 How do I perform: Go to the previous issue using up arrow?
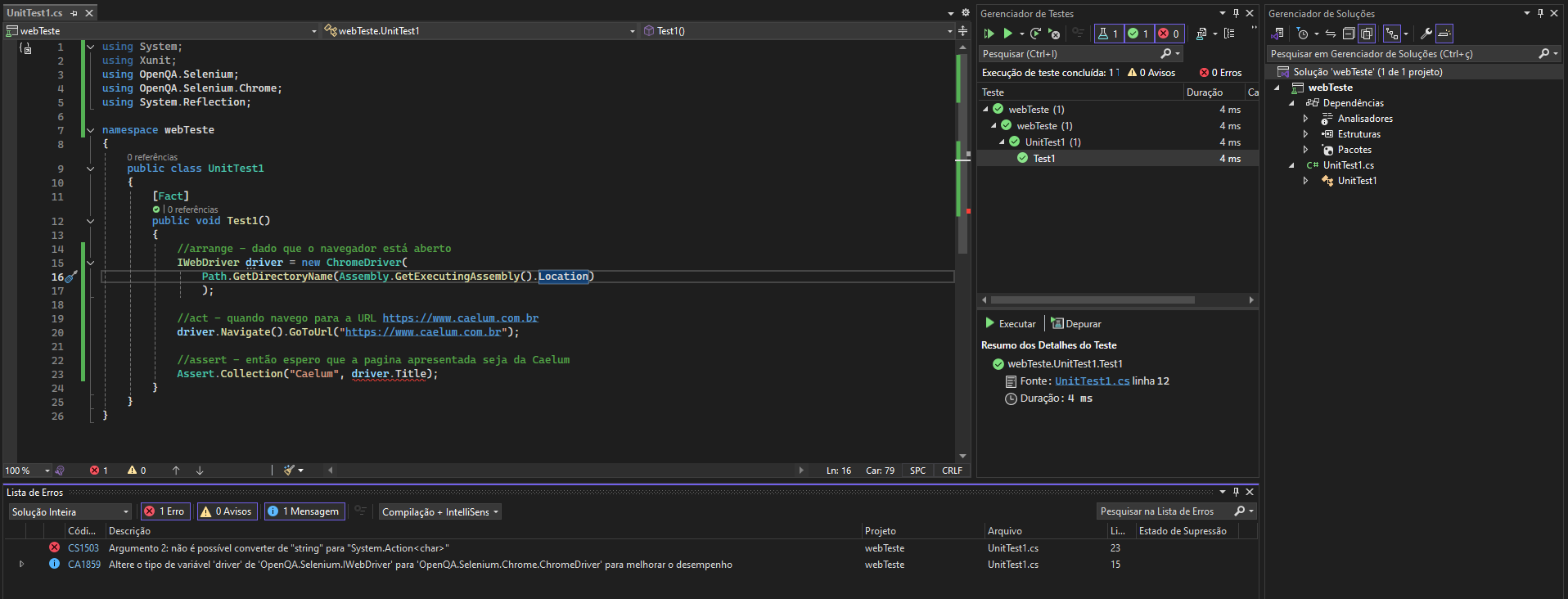(176, 471)
